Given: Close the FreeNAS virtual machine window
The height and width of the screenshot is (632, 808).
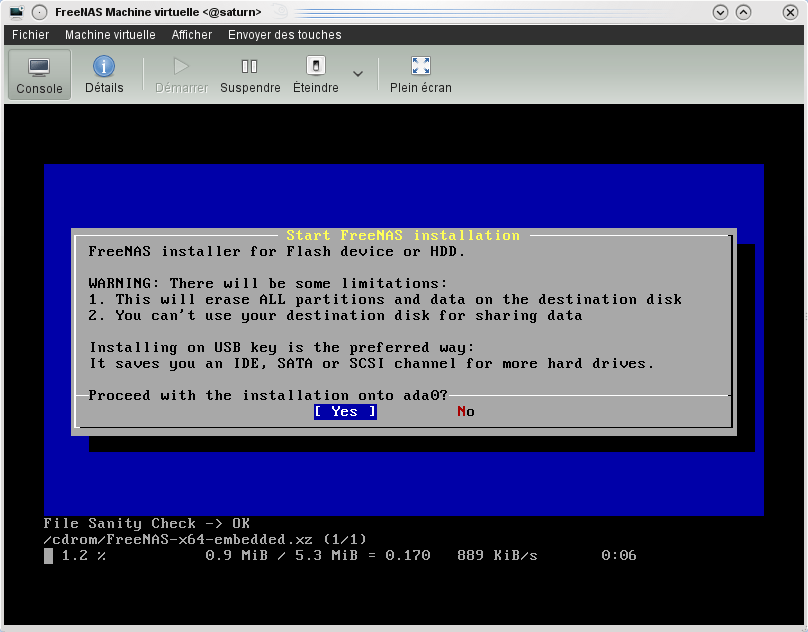Looking at the screenshot, I should coord(790,12).
